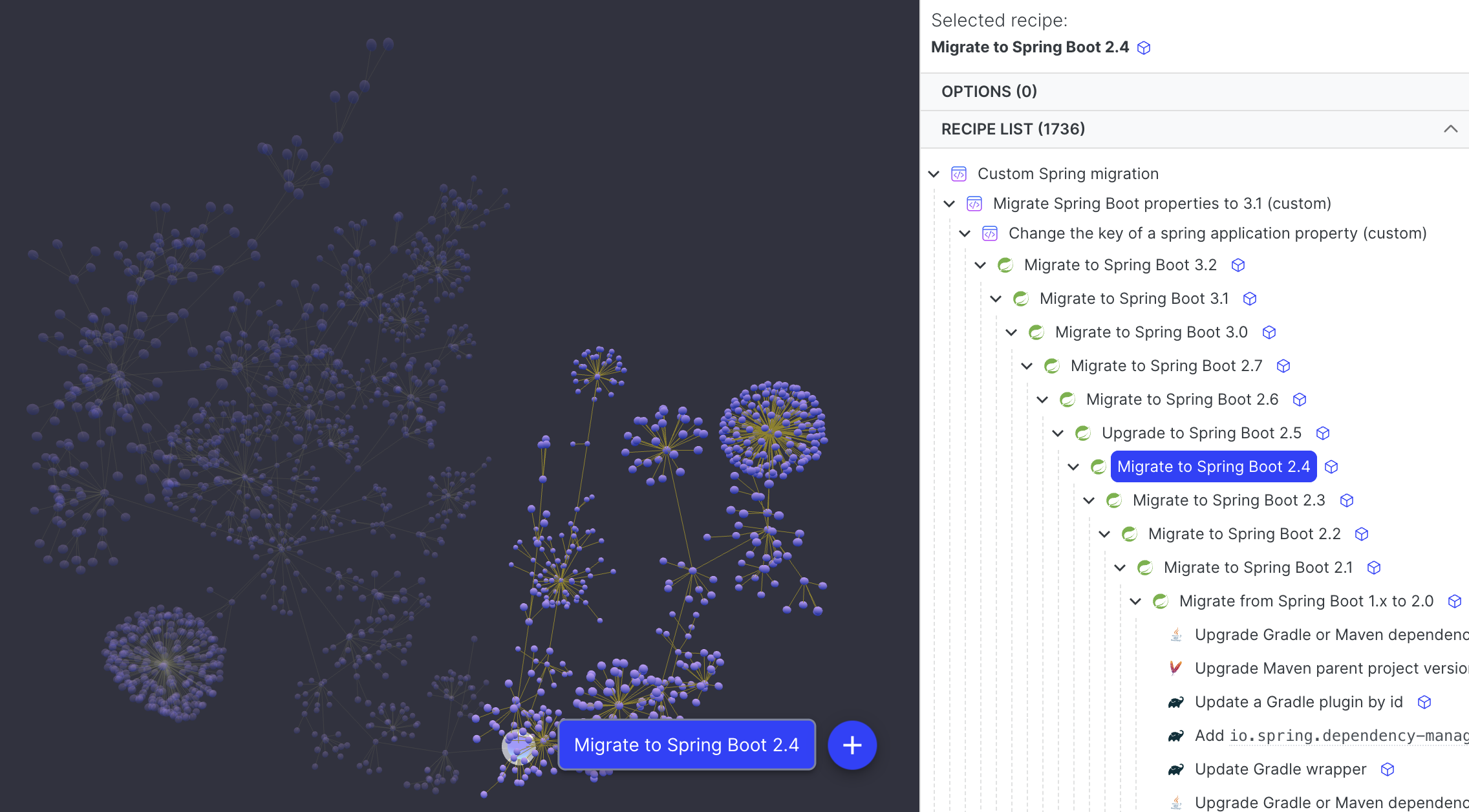The image size is (1469, 812).
Task: Open cube icon after Migrate from Spring Boot 1.x
Action: (x=1455, y=601)
